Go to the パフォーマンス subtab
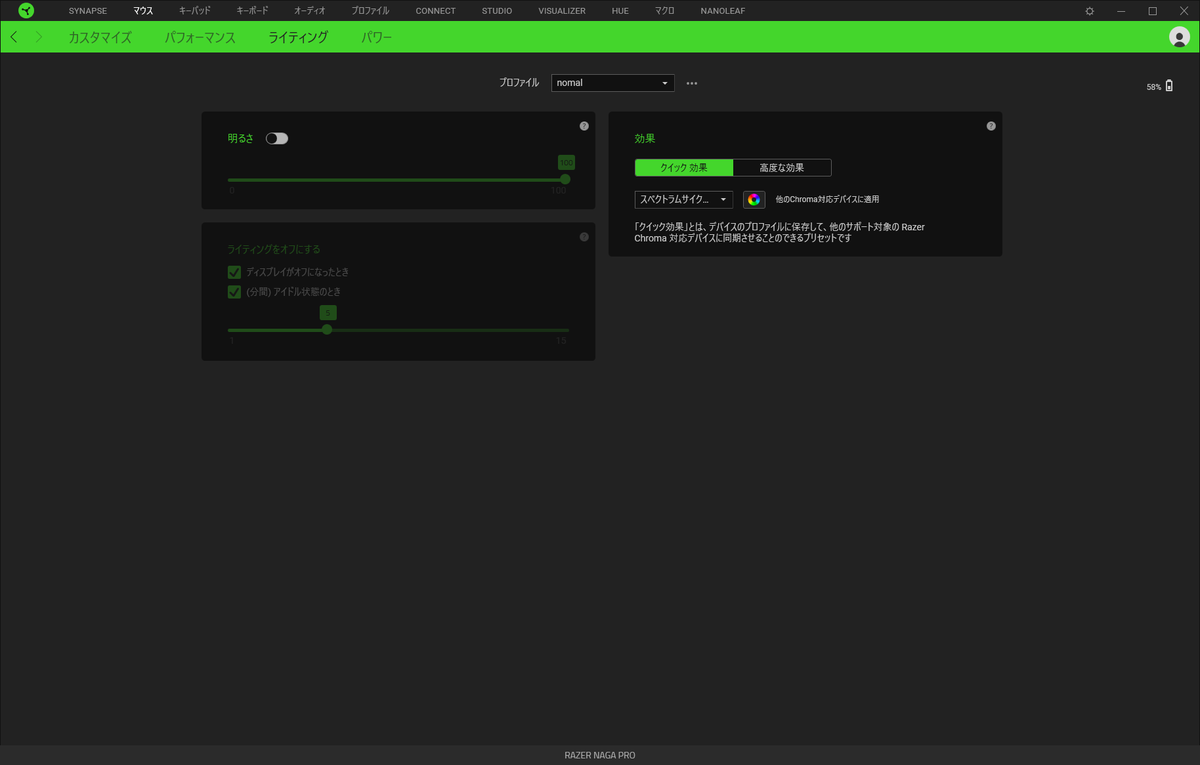This screenshot has width=1200, height=765. [x=200, y=37]
